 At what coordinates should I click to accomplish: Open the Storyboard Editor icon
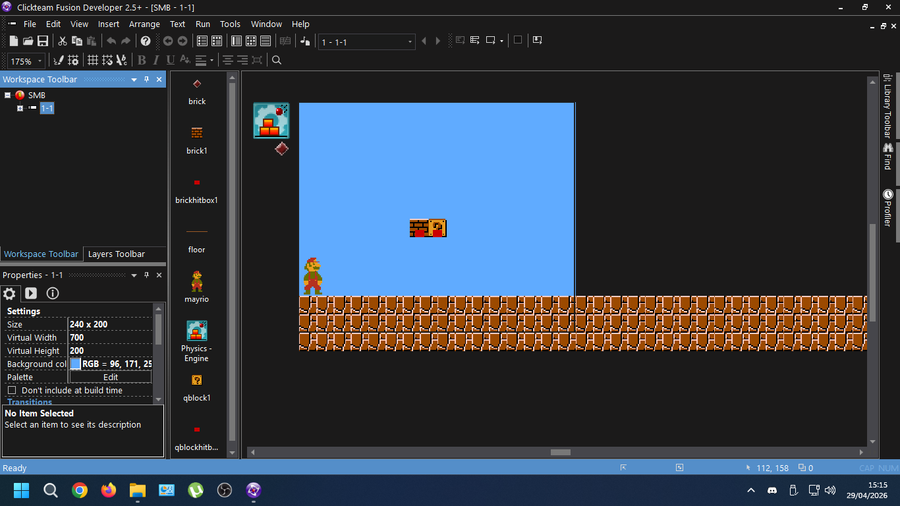click(x=202, y=41)
